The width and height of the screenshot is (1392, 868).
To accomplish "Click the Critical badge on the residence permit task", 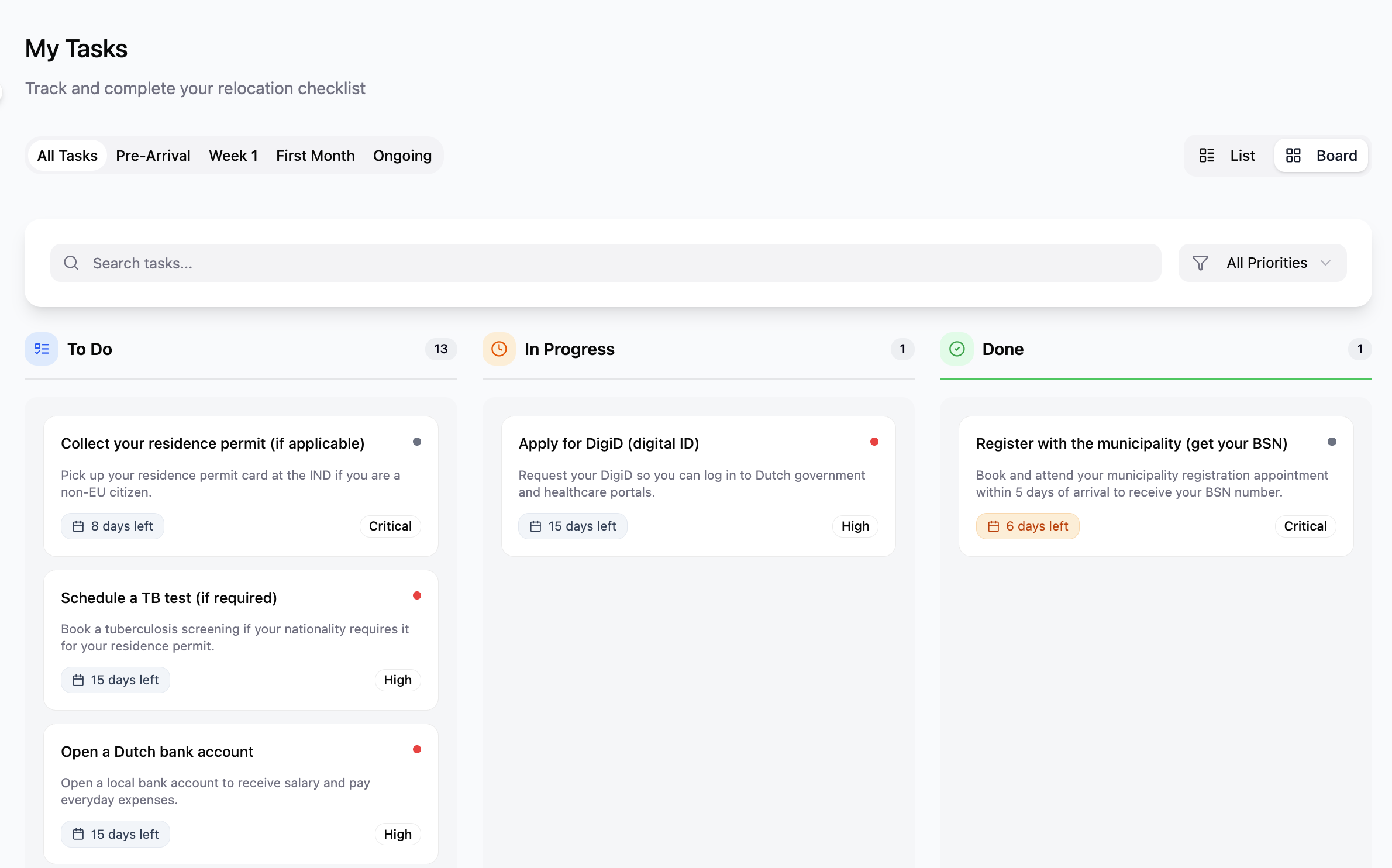I will tap(390, 526).
